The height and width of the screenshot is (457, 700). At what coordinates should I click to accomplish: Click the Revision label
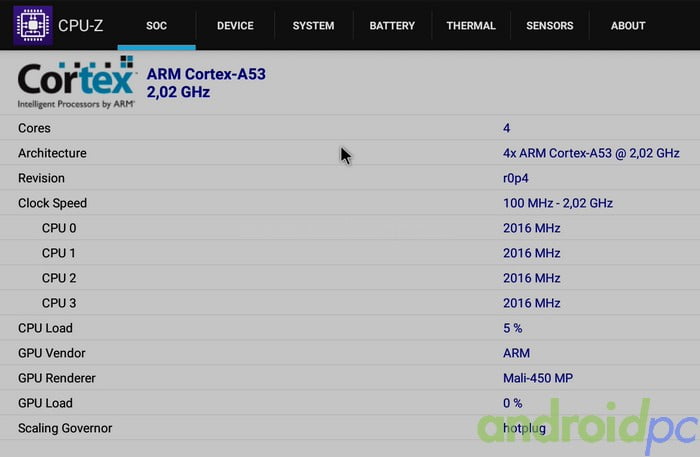(42, 178)
